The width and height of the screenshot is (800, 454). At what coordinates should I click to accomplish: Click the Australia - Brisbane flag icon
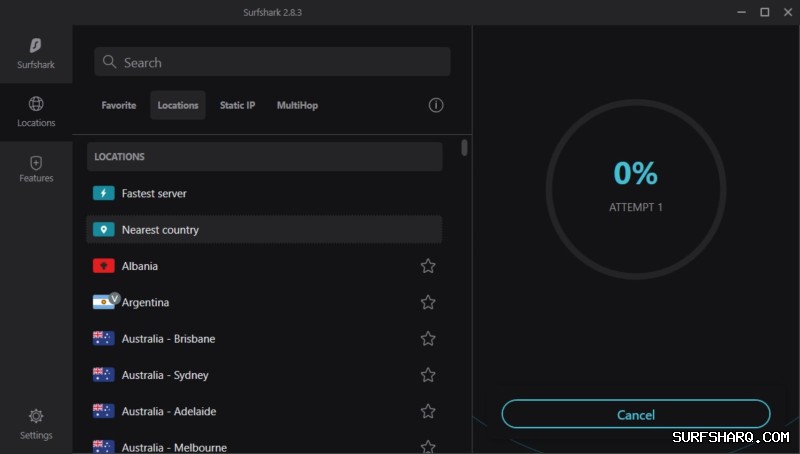(104, 338)
